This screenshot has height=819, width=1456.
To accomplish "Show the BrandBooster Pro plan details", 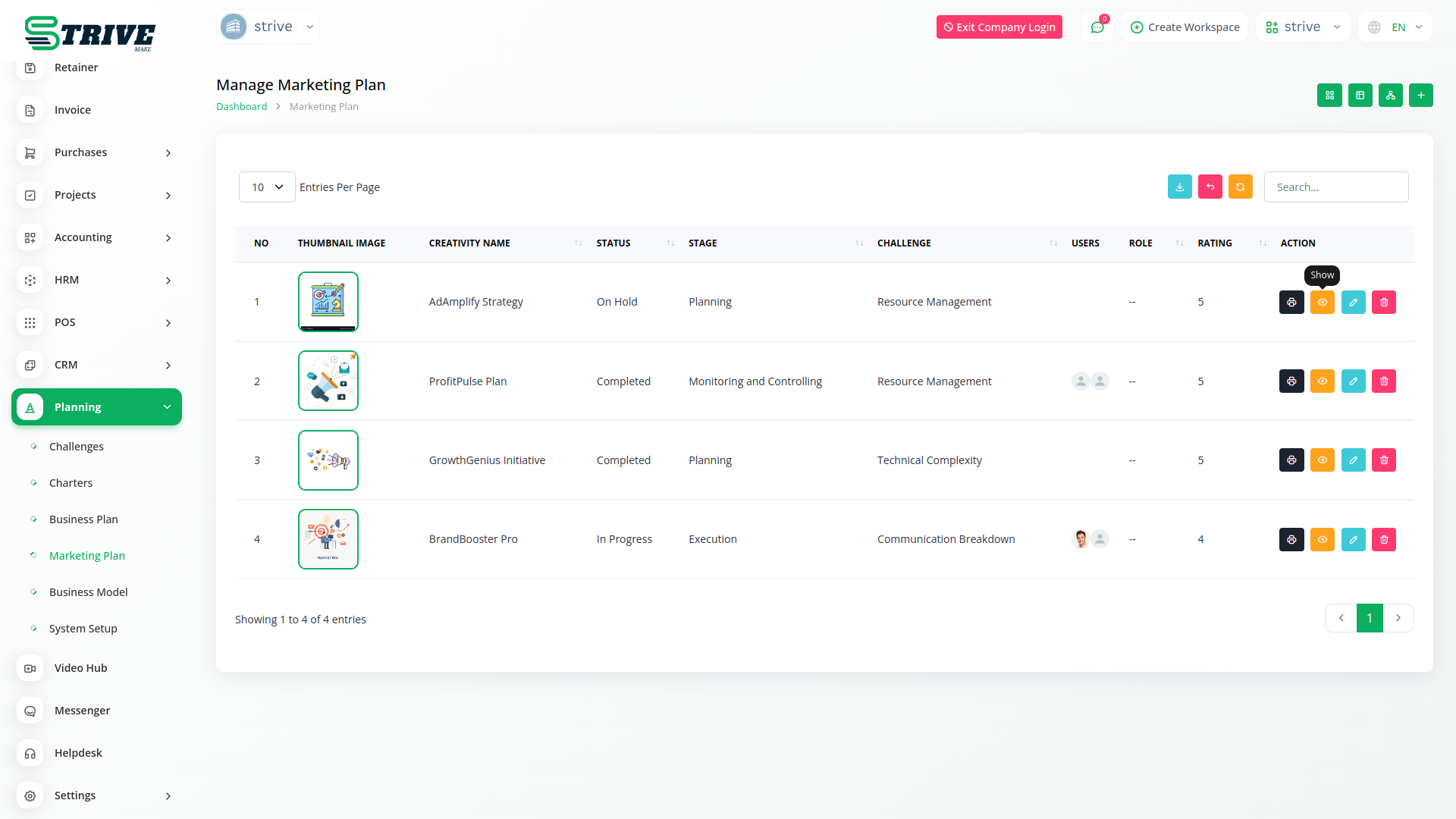I will click(1323, 540).
